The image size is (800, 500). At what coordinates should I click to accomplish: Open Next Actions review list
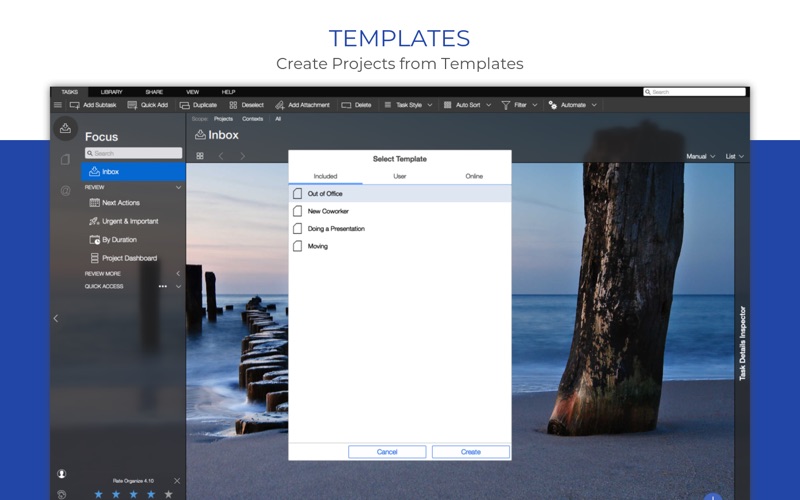(x=115, y=203)
